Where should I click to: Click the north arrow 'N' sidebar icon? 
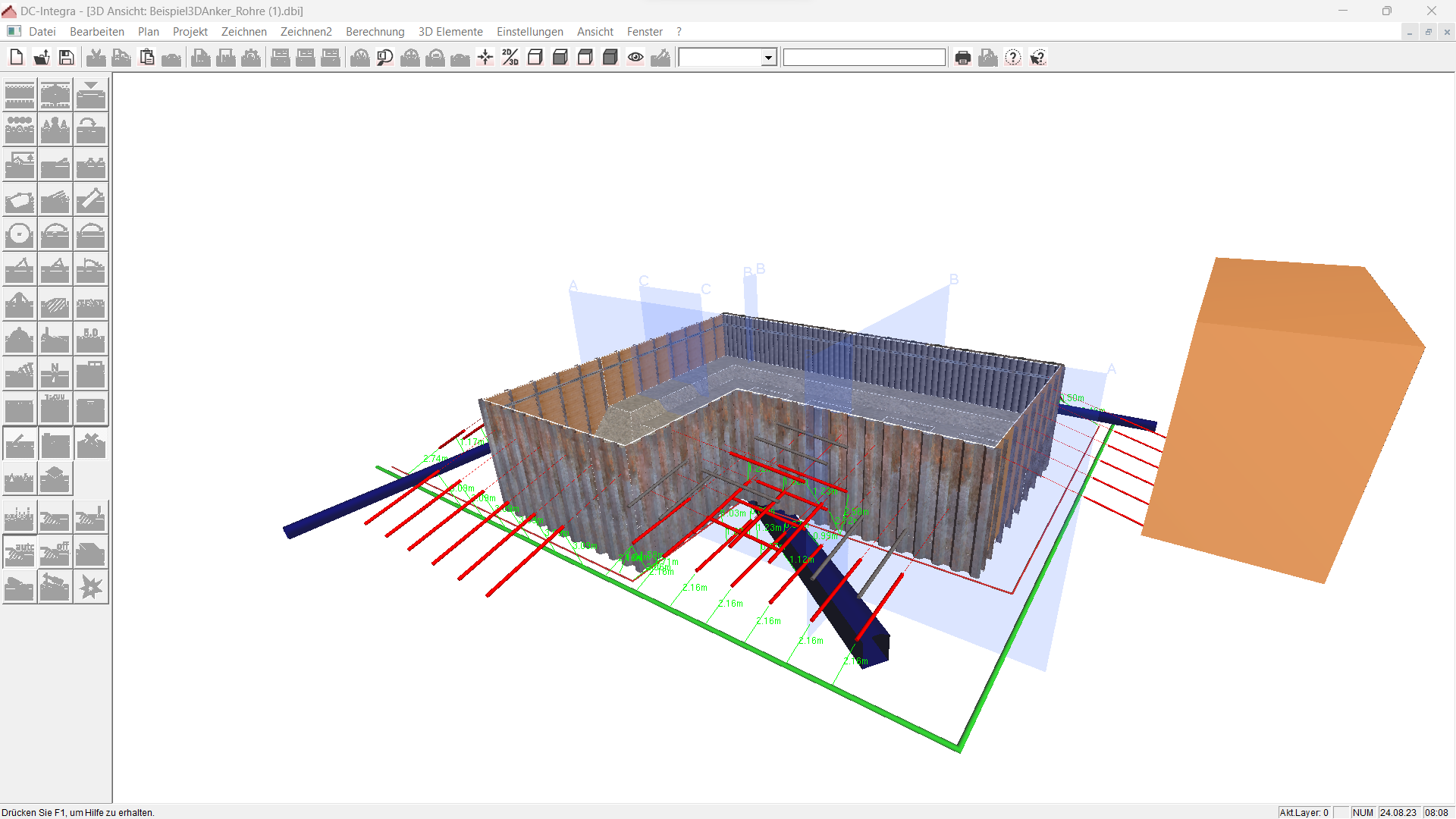coord(55,374)
